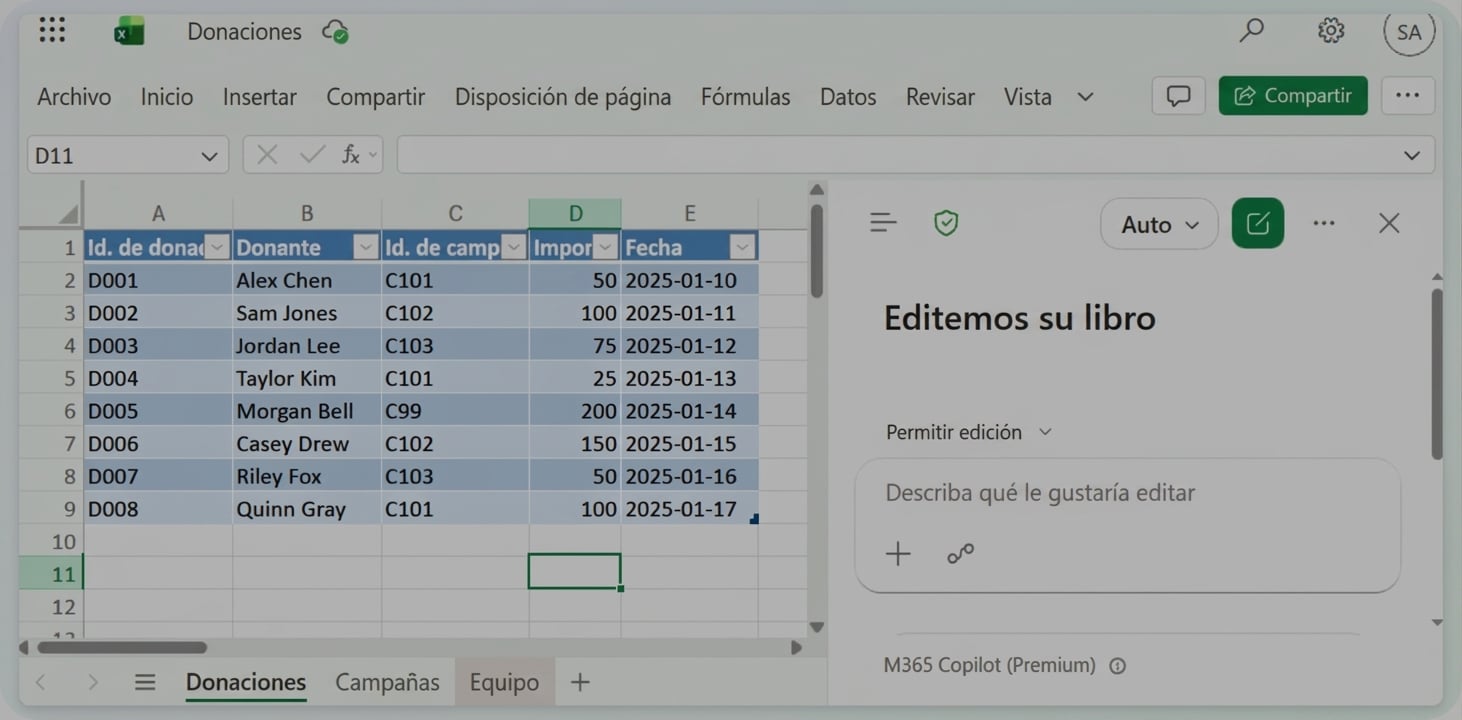Click the Excel app logo icon
Viewport: 1462px width, 720px height.
(x=129, y=32)
